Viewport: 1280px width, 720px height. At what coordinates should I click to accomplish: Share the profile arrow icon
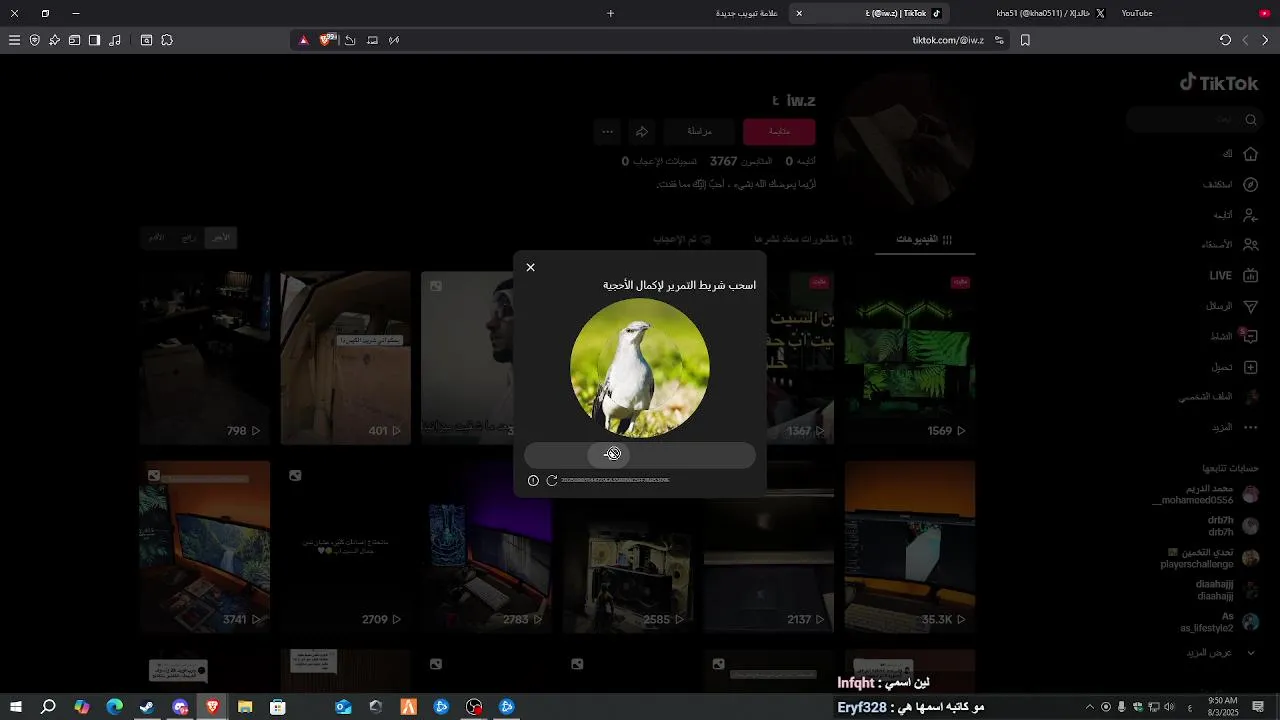[642, 131]
